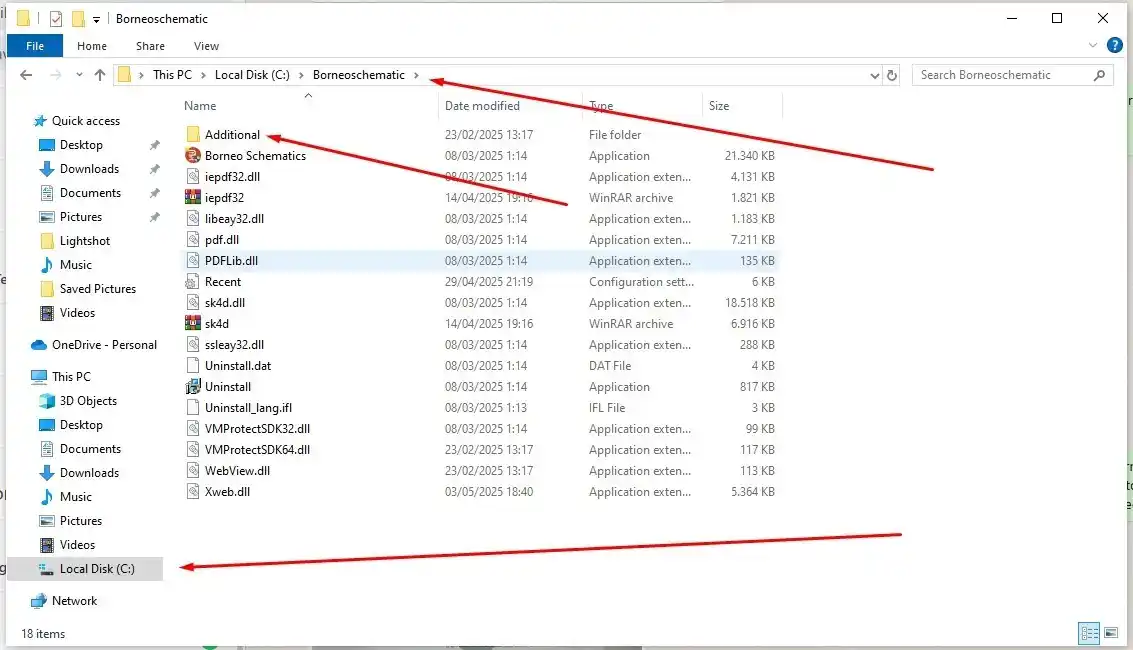Select Uninstall_lang.ifl file name
The height and width of the screenshot is (650, 1133).
click(249, 408)
